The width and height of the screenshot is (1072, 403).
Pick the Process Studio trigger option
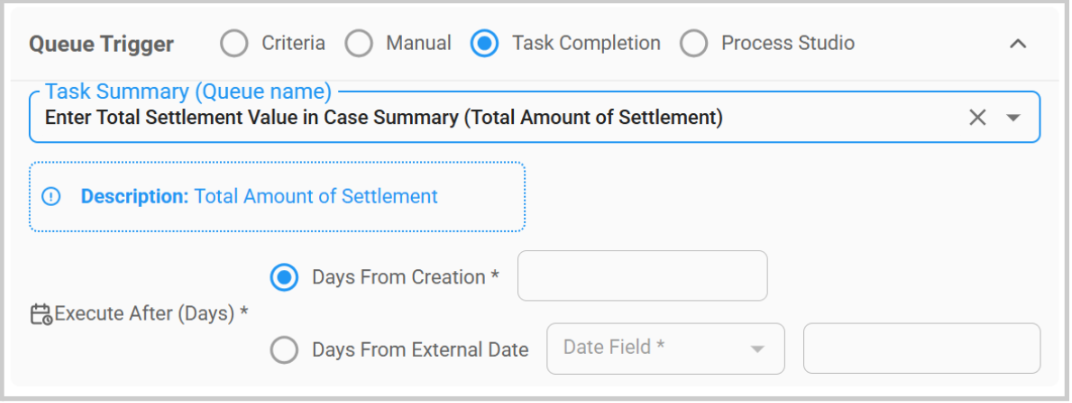693,44
